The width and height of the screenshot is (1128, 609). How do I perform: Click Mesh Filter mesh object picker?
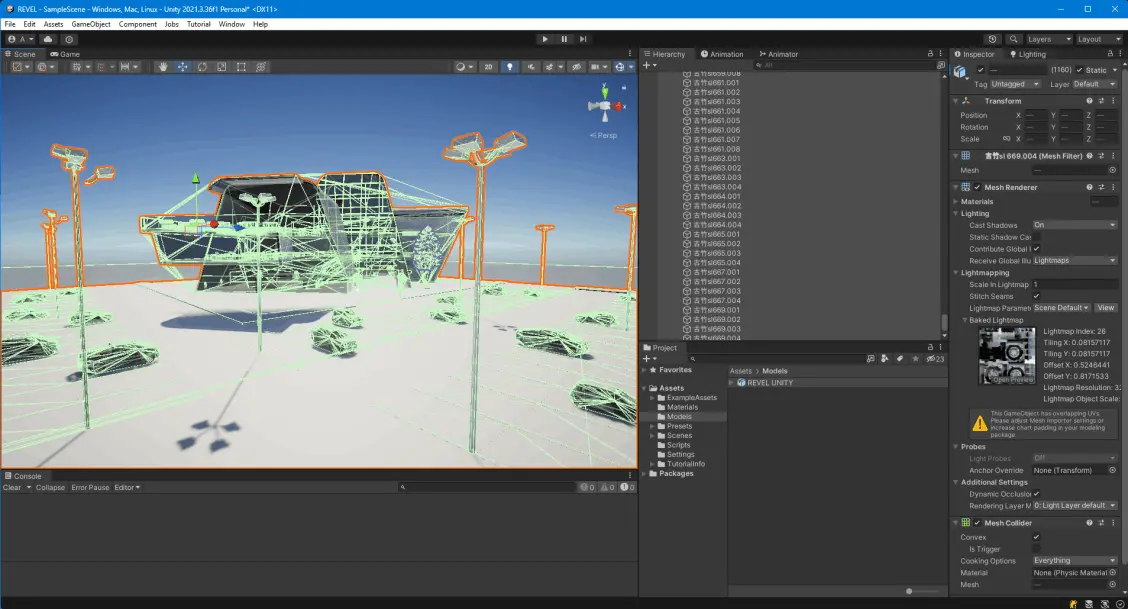(1112, 170)
